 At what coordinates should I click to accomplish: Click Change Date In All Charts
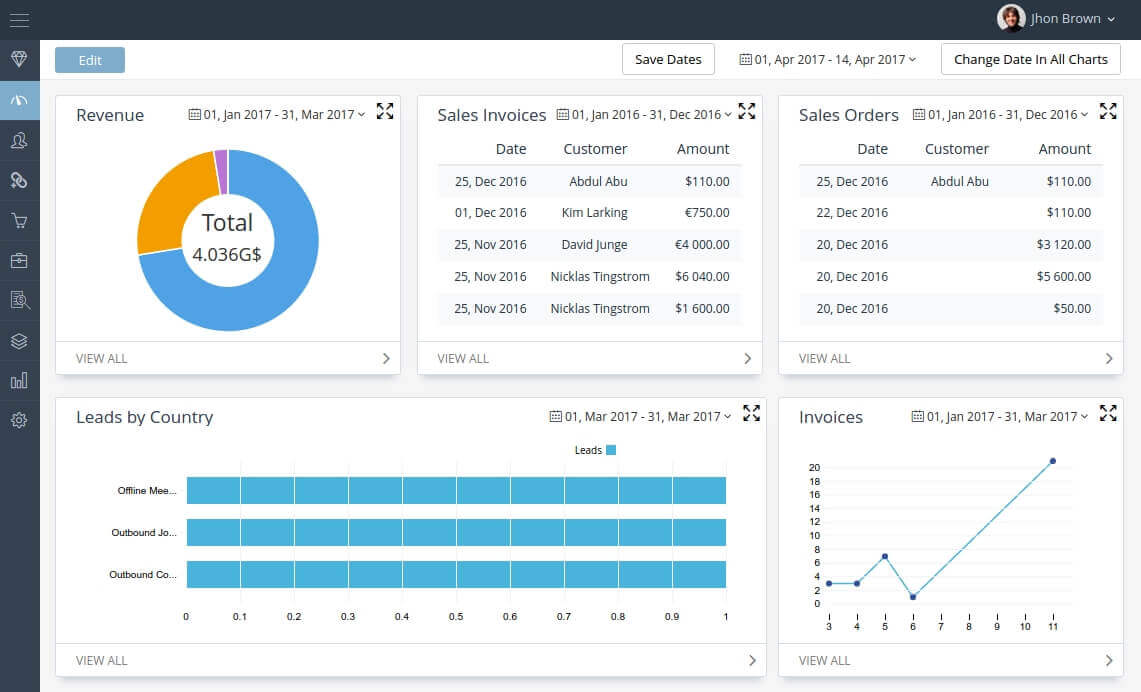pyautogui.click(x=1031, y=59)
